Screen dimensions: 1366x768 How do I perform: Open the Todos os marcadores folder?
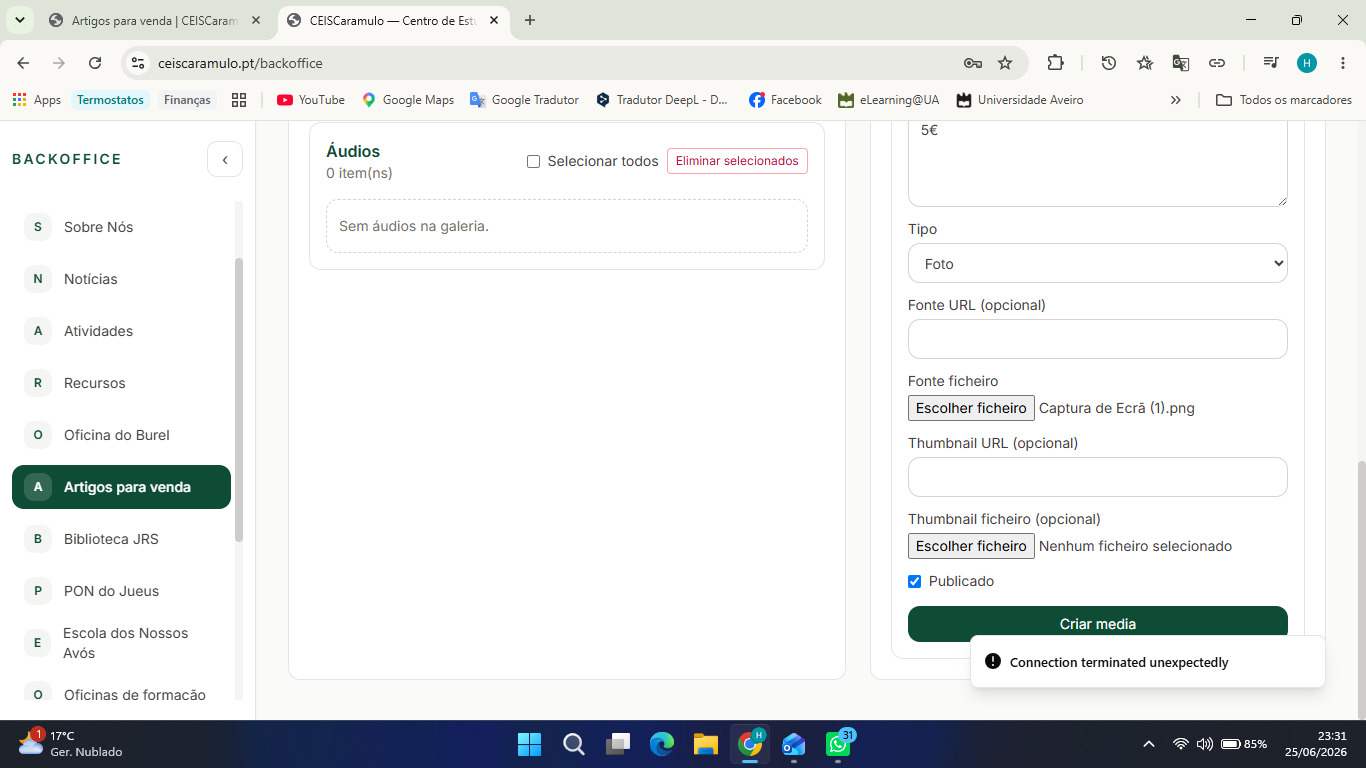(1284, 100)
